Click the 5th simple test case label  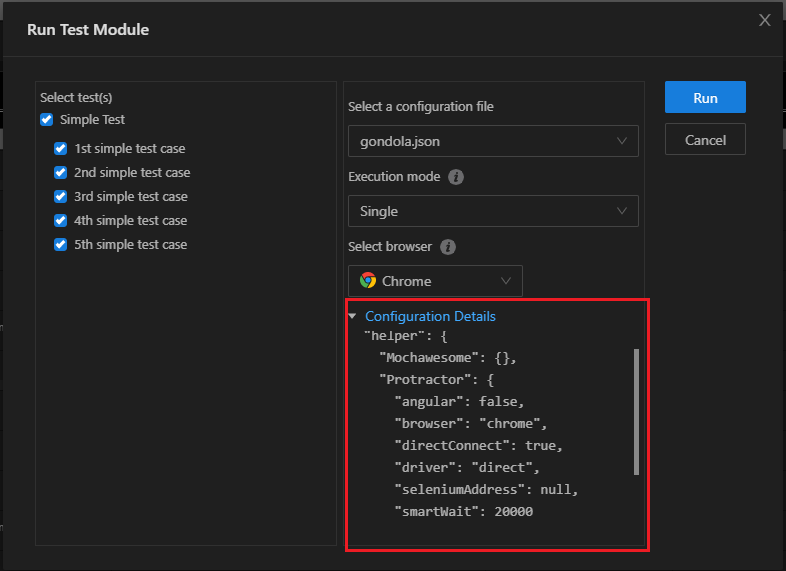coord(130,245)
